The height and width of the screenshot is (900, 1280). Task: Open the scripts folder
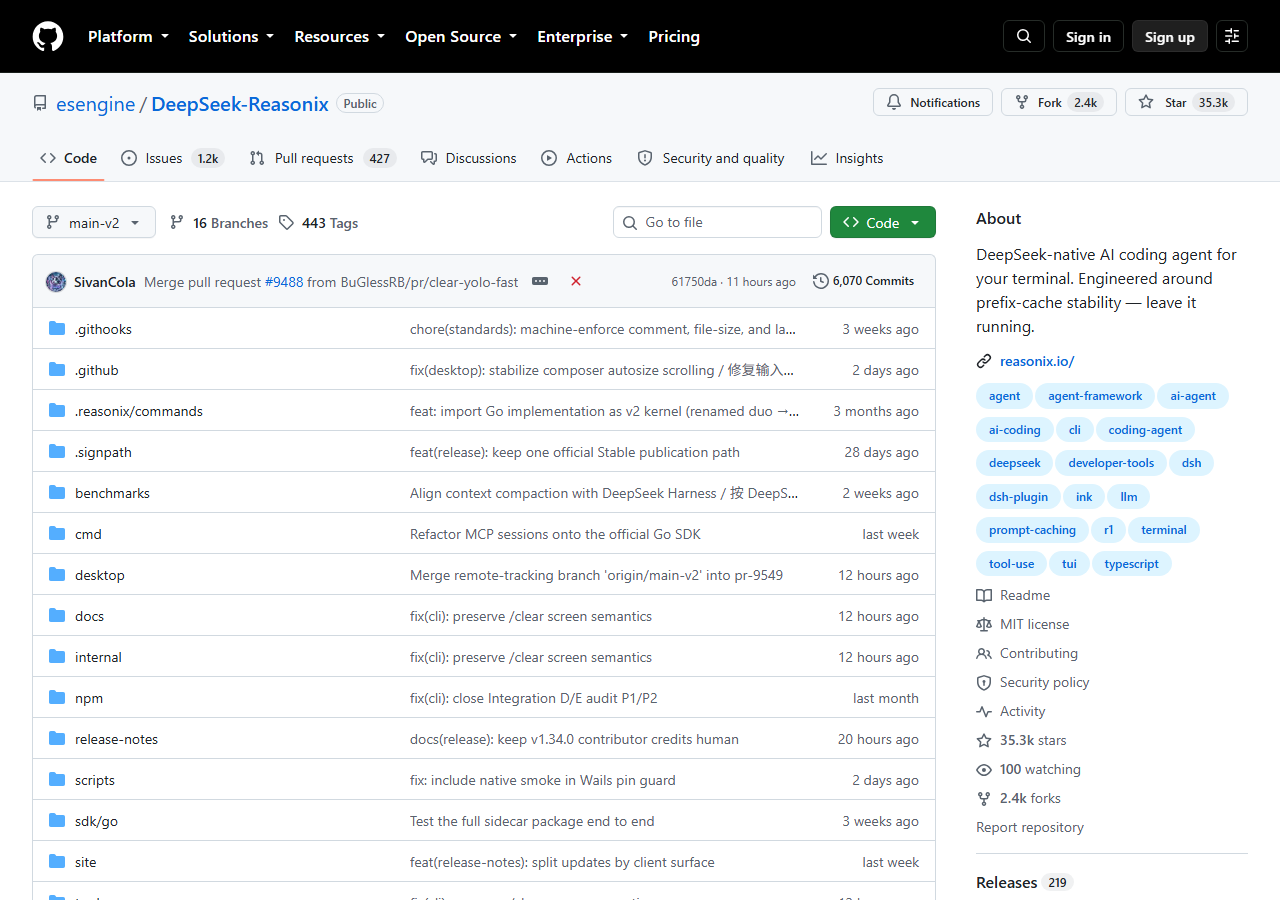click(x=95, y=780)
